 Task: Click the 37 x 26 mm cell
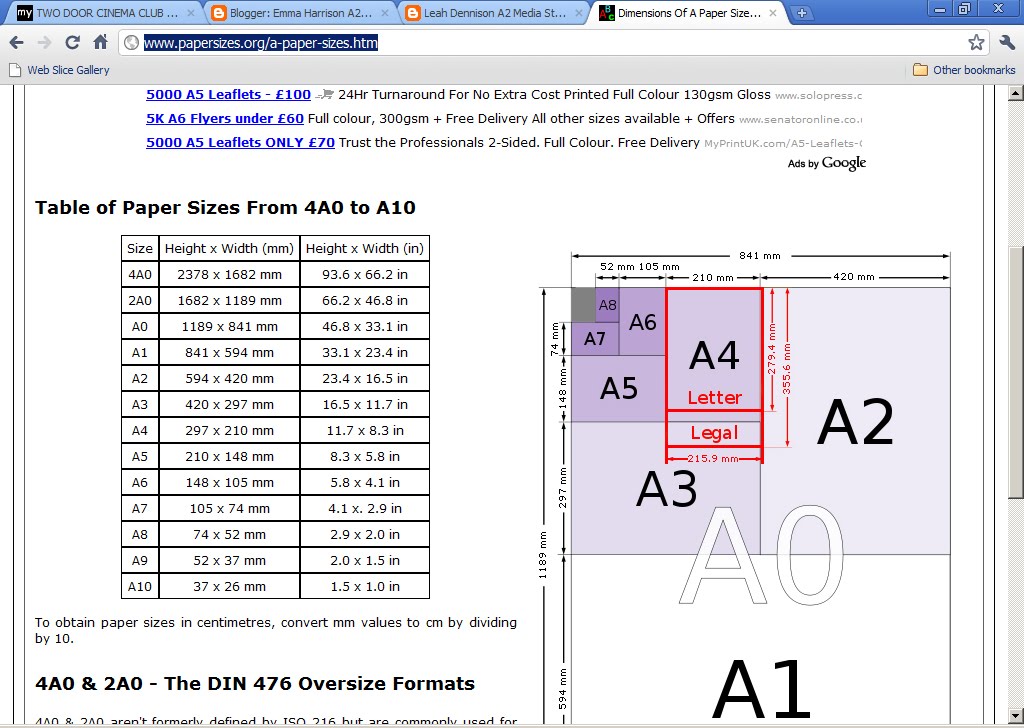pos(229,586)
